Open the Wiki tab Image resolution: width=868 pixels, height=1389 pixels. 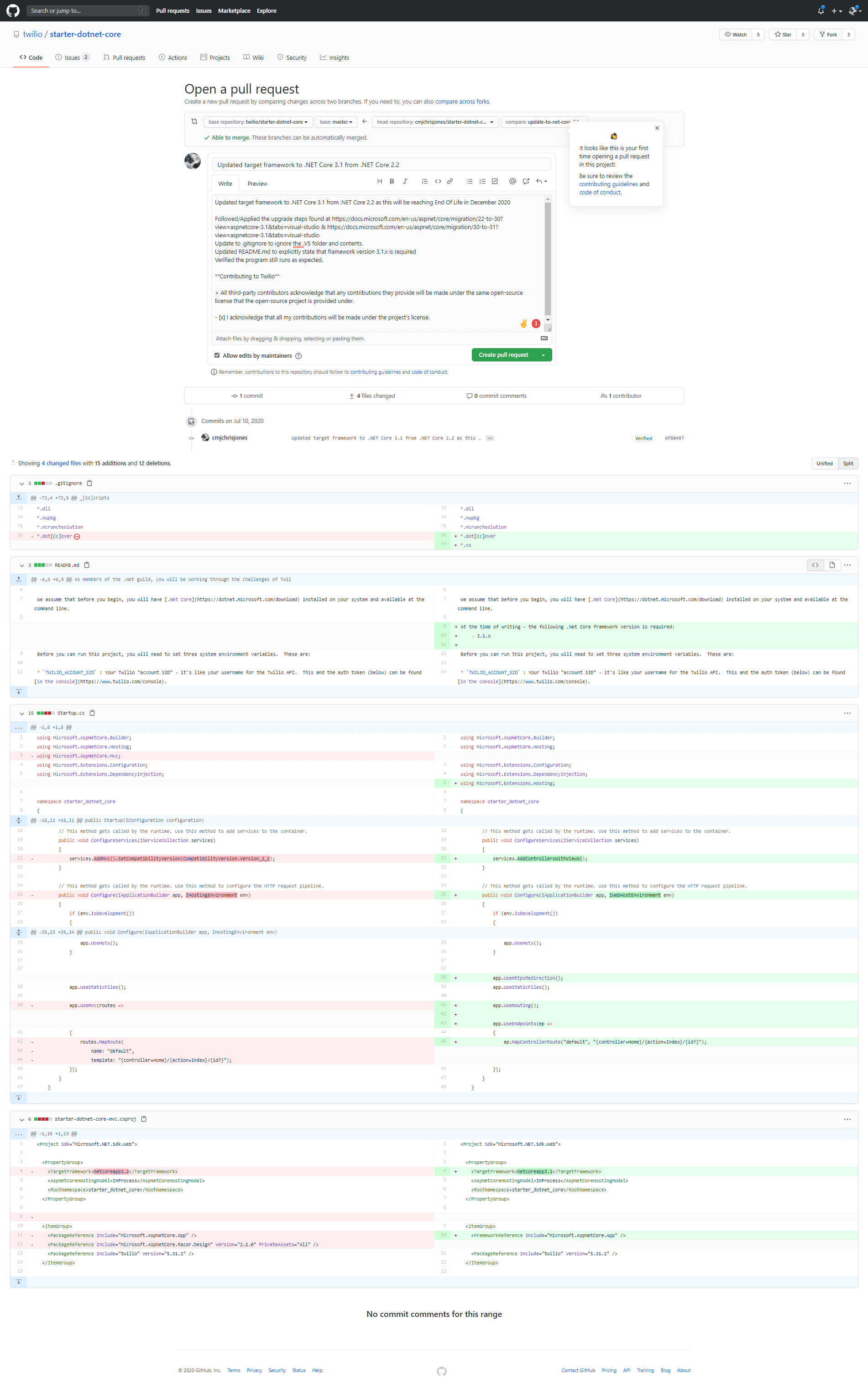(253, 57)
